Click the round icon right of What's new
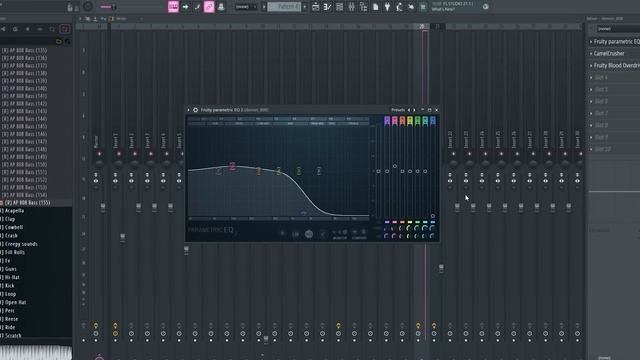640x360 pixels. (x=486, y=7)
